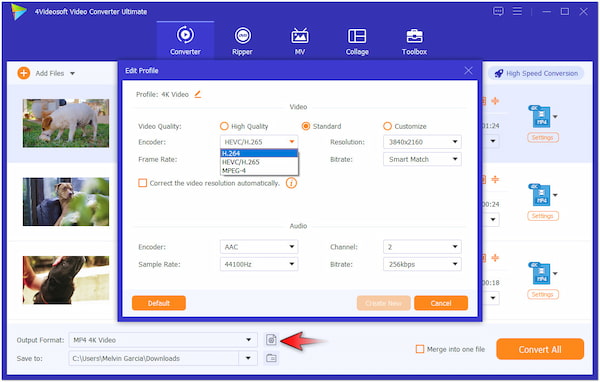Maximize the application window
This screenshot has height=382, width=600.
pyautogui.click(x=564, y=11)
